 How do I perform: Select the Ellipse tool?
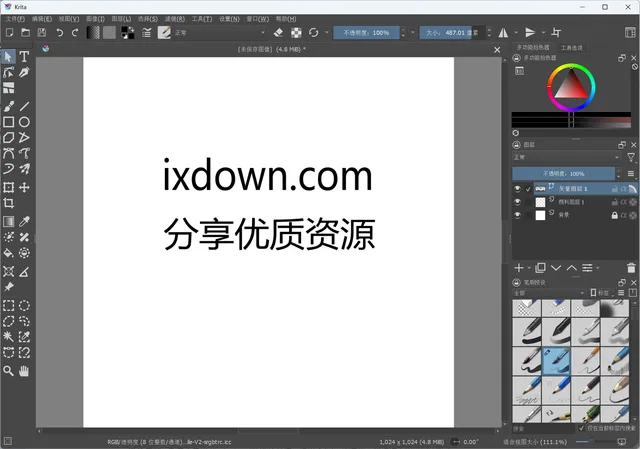pos(24,122)
